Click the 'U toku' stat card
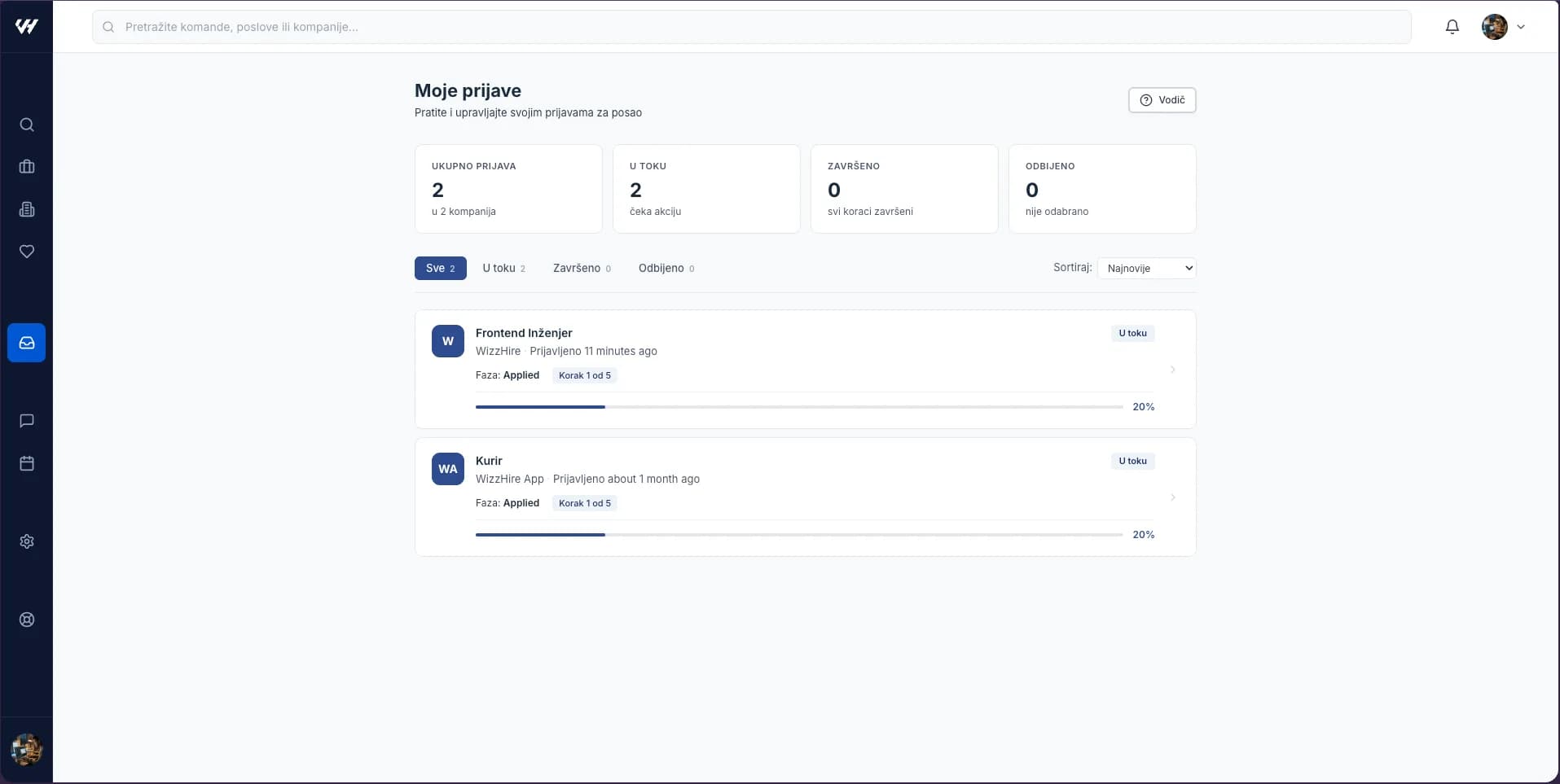This screenshot has width=1560, height=784. (x=706, y=189)
